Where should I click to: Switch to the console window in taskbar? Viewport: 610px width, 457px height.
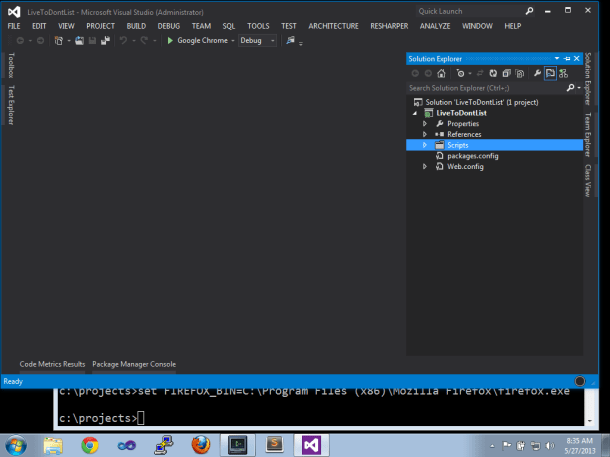(238, 445)
